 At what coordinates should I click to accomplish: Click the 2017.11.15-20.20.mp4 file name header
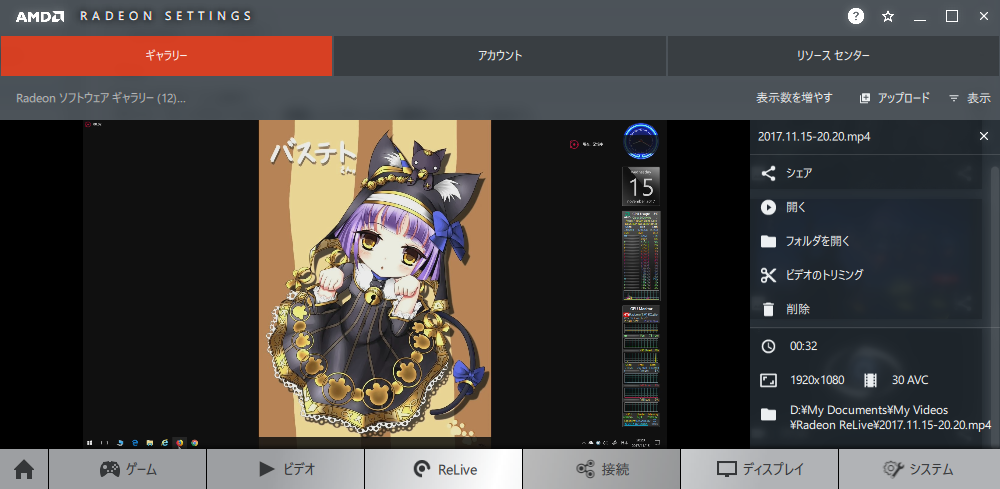[814, 136]
